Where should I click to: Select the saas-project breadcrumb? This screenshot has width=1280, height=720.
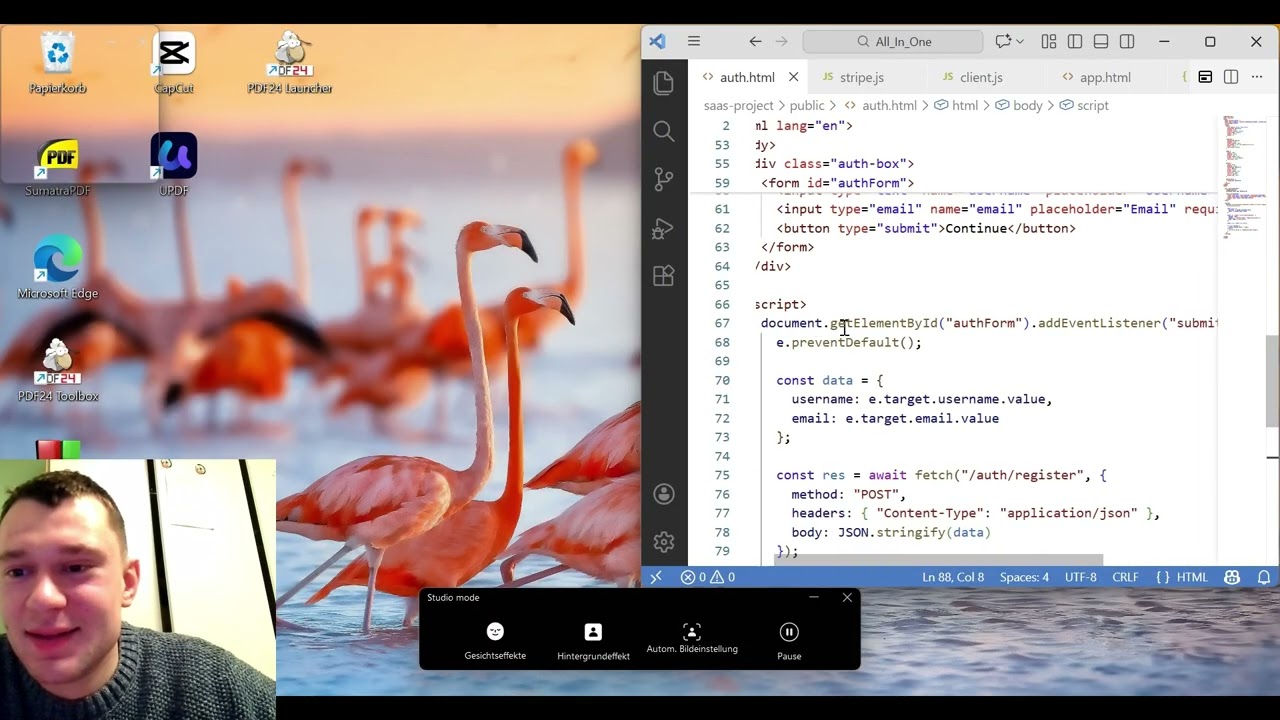(x=738, y=105)
